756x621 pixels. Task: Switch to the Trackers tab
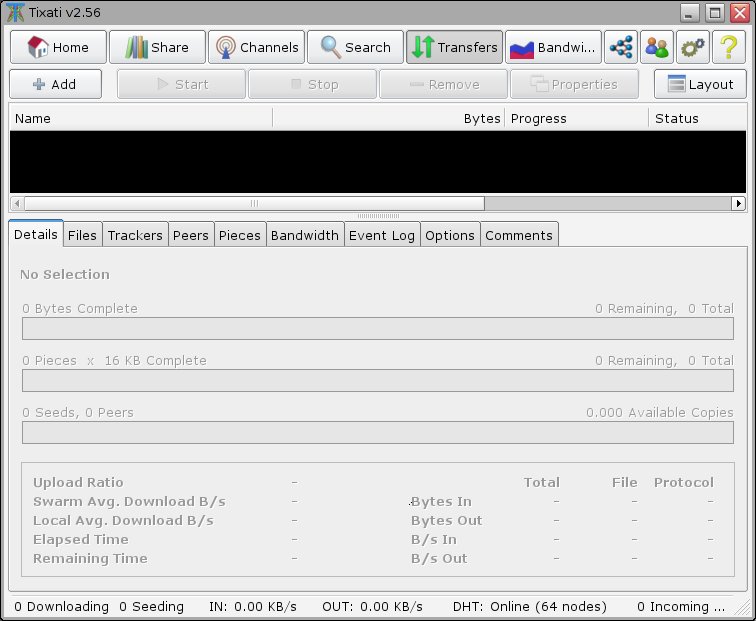(x=135, y=235)
